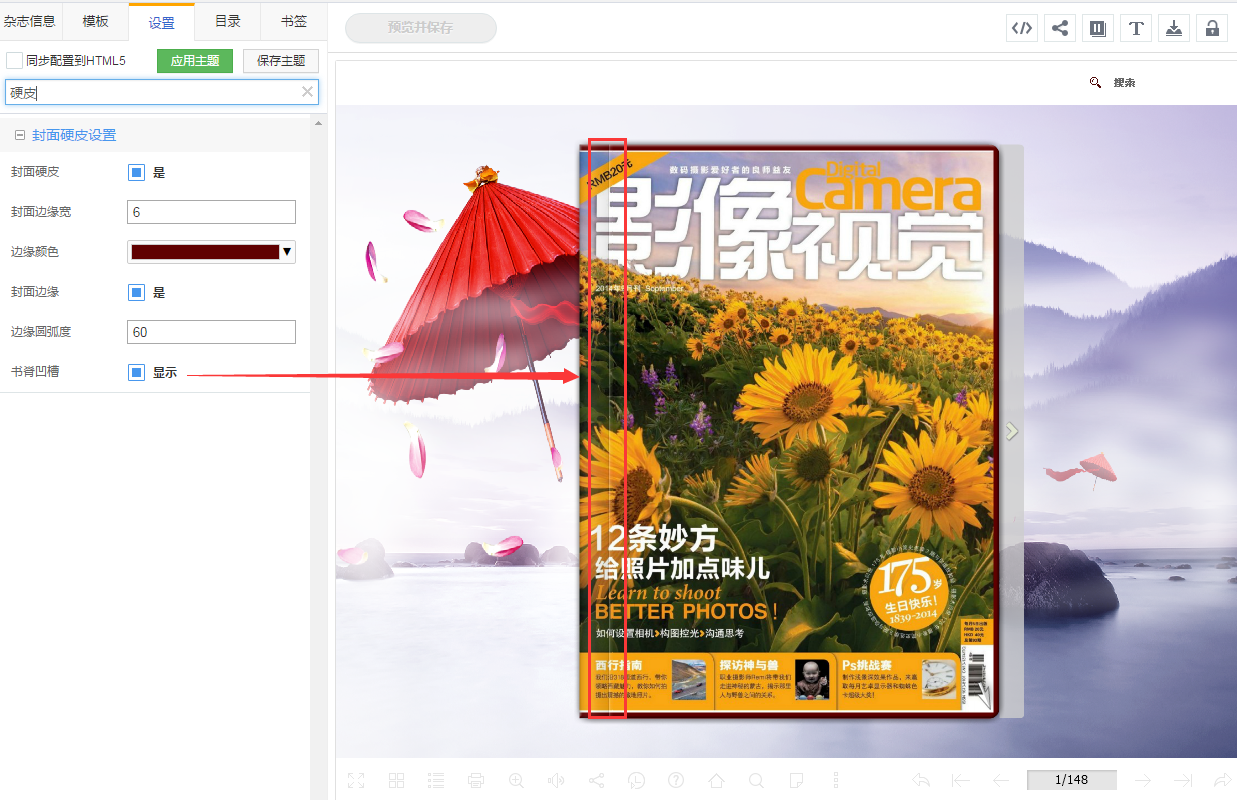Click the share icon in top toolbar
Screen dimensions: 1237x800
click(1060, 28)
